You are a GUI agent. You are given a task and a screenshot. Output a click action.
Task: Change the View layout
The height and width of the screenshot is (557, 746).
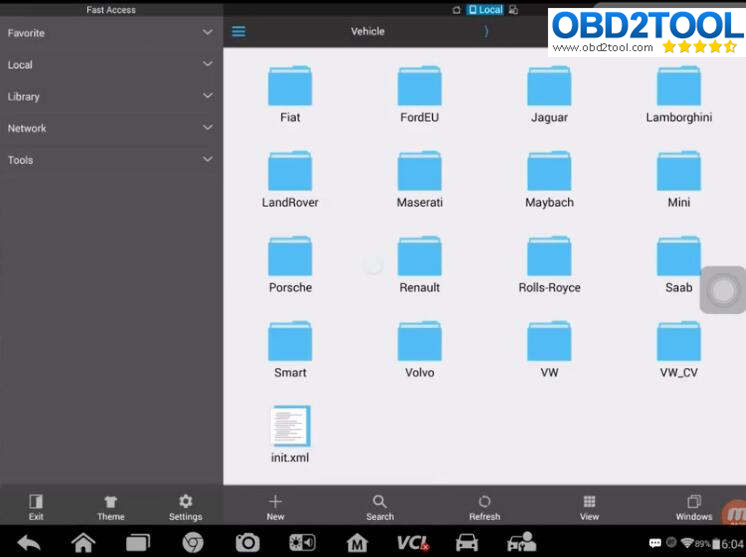tap(589, 507)
